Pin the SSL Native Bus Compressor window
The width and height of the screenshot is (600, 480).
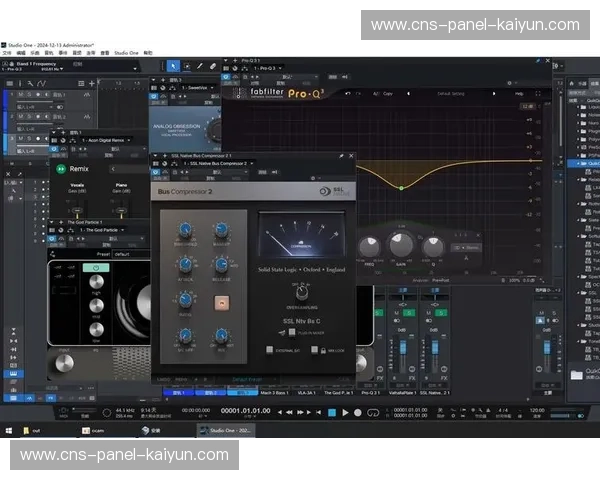(341, 156)
